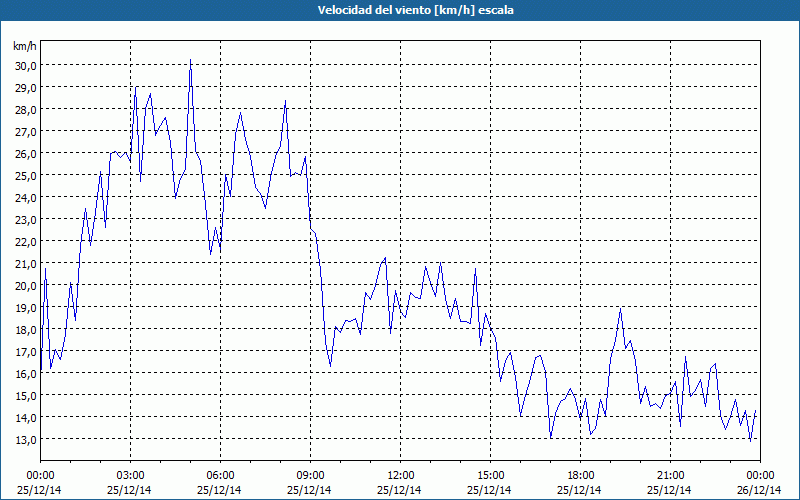Click the '12:00' x-axis time label
Image resolution: width=800 pixels, height=500 pixels.
pyautogui.click(x=401, y=476)
